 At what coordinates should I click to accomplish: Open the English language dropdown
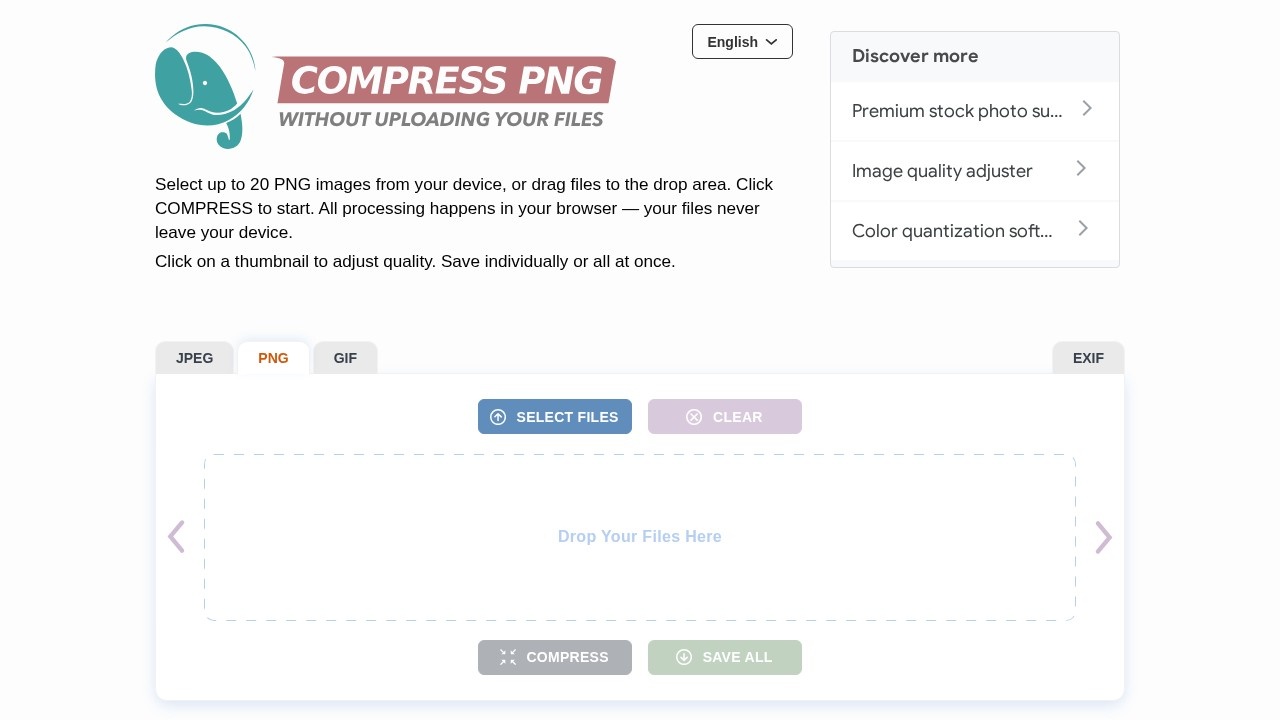pyautogui.click(x=742, y=41)
